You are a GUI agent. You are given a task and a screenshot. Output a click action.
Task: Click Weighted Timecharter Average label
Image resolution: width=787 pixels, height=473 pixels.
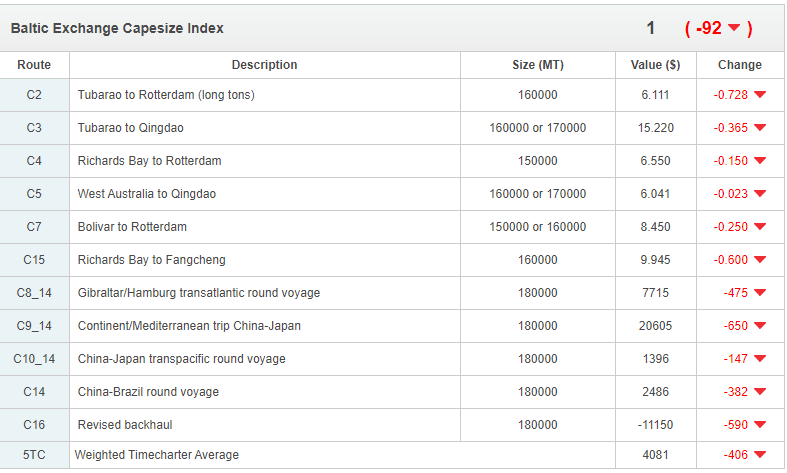(157, 455)
